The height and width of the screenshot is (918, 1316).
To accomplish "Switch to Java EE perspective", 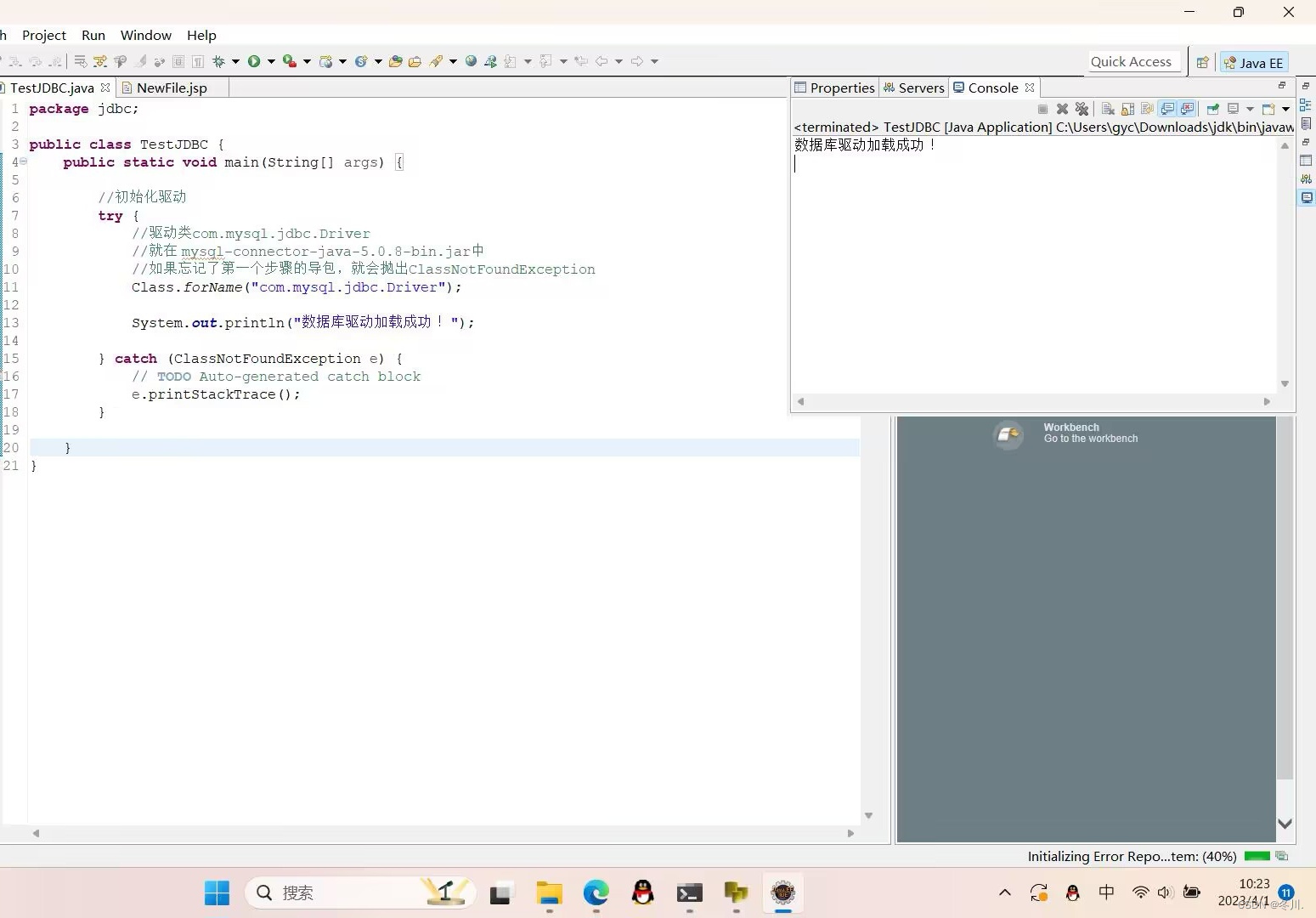I will tap(1254, 62).
